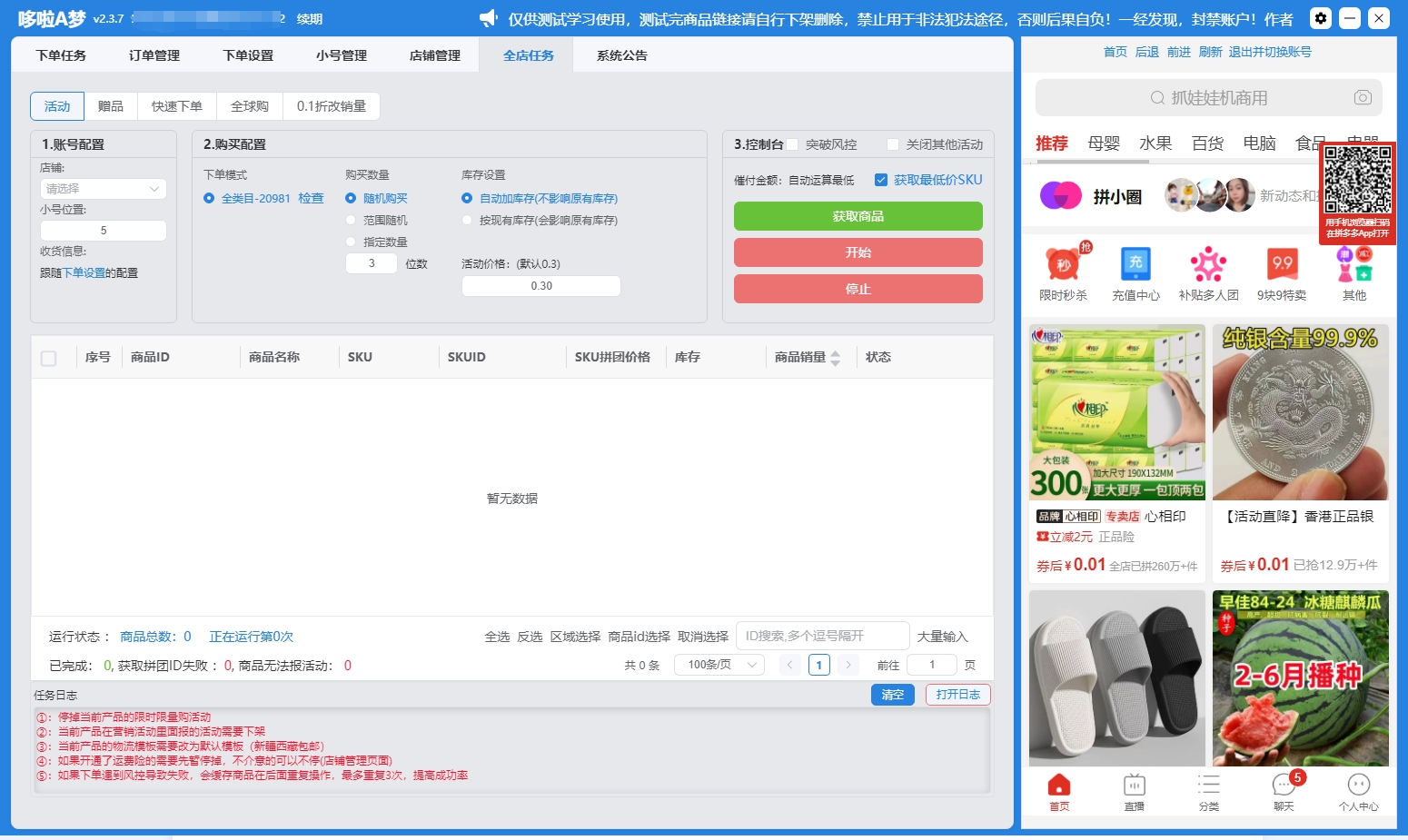Click the camera icon in search bar
The image size is (1408, 840).
1362,97
